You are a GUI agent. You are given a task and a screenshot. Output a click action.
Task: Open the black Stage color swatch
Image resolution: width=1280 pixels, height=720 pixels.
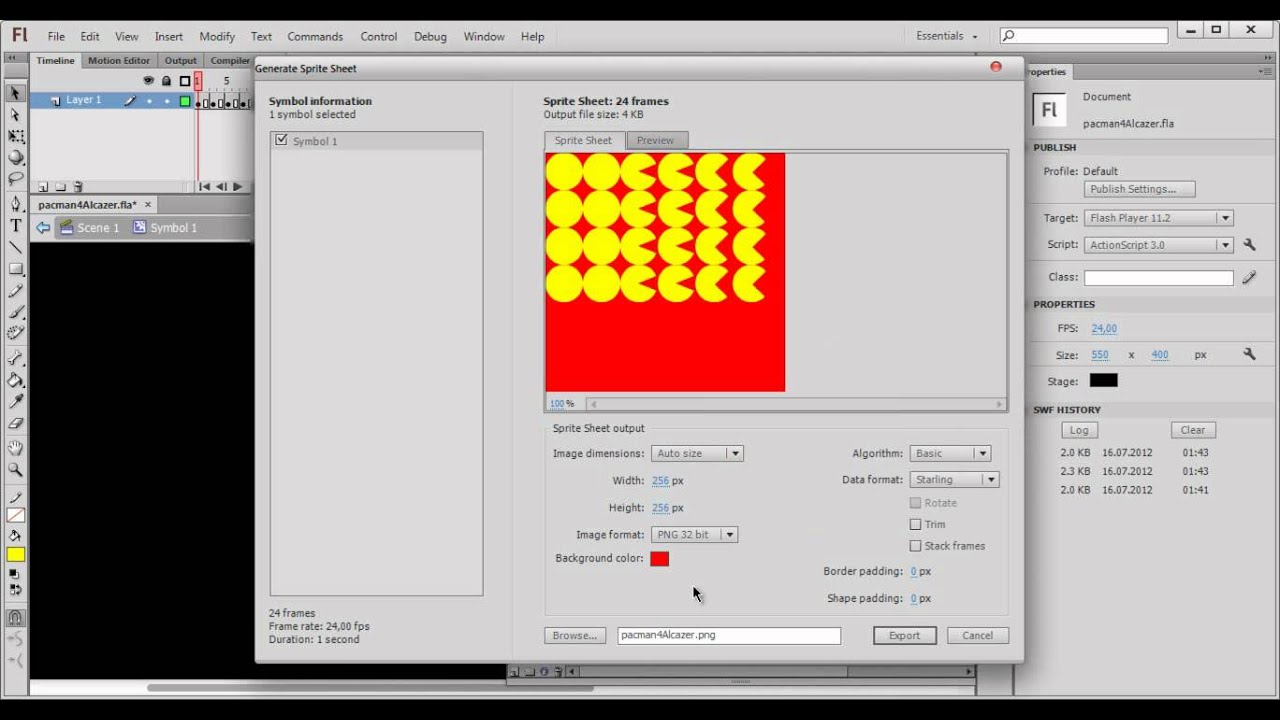pos(1103,381)
